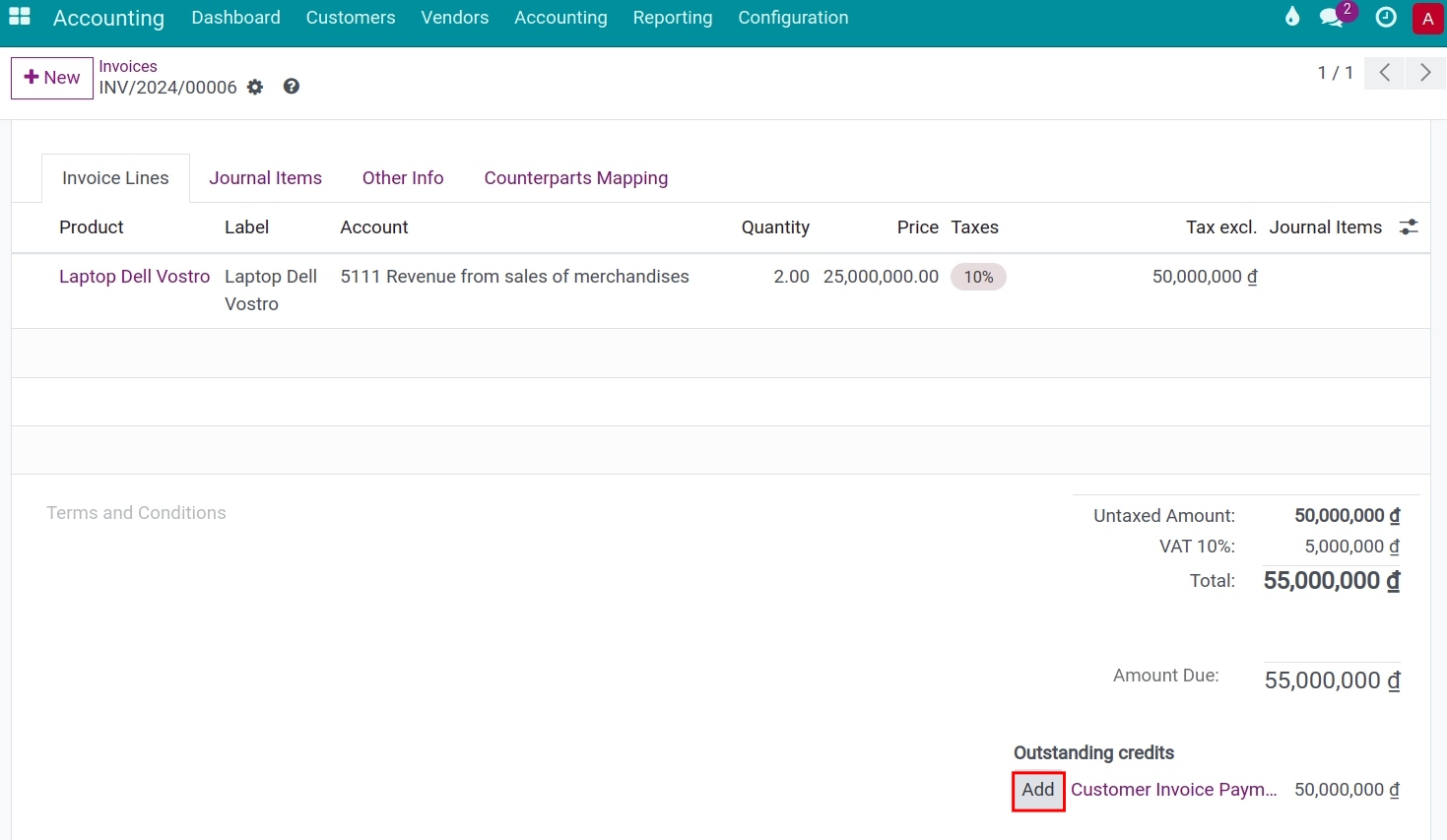Viewport: 1447px width, 840px height.
Task: Click the Product column header
Action: click(x=92, y=227)
